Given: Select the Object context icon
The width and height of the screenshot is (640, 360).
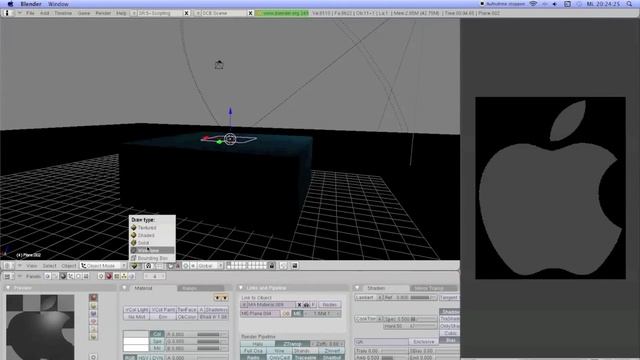Looking at the screenshot, I should pos(71,276).
